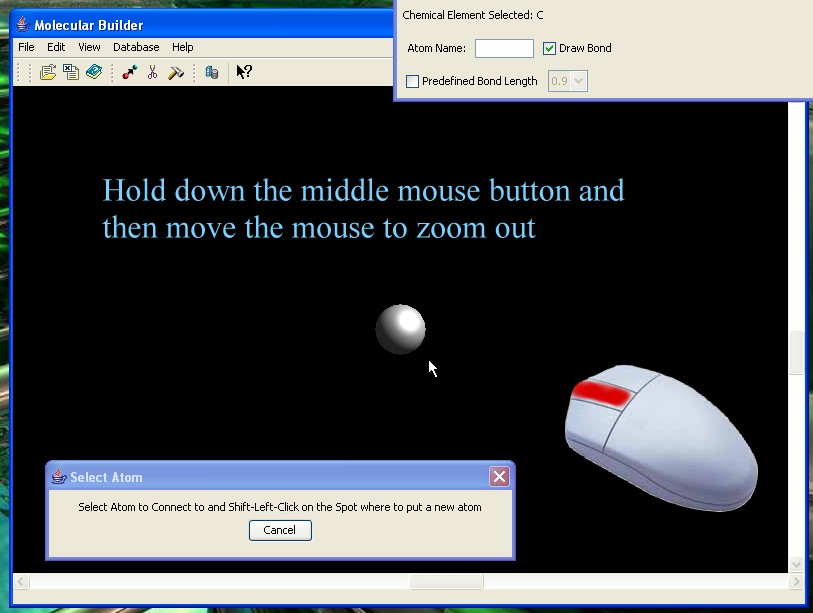Enable the Predefined Bond Length checkbox
The width and height of the screenshot is (813, 613).
[412, 81]
